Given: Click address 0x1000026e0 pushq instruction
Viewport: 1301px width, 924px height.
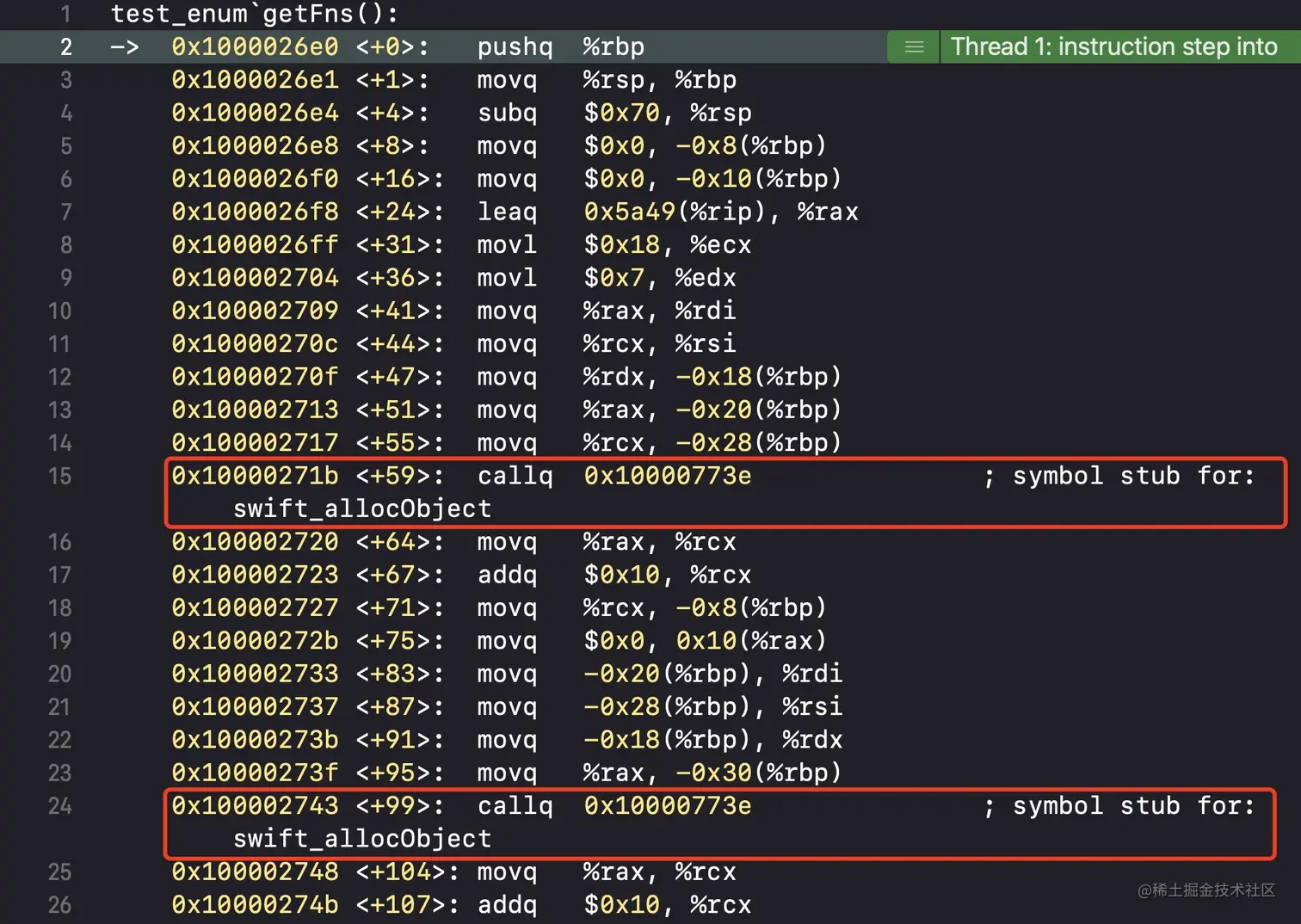Looking at the screenshot, I should click(x=255, y=47).
